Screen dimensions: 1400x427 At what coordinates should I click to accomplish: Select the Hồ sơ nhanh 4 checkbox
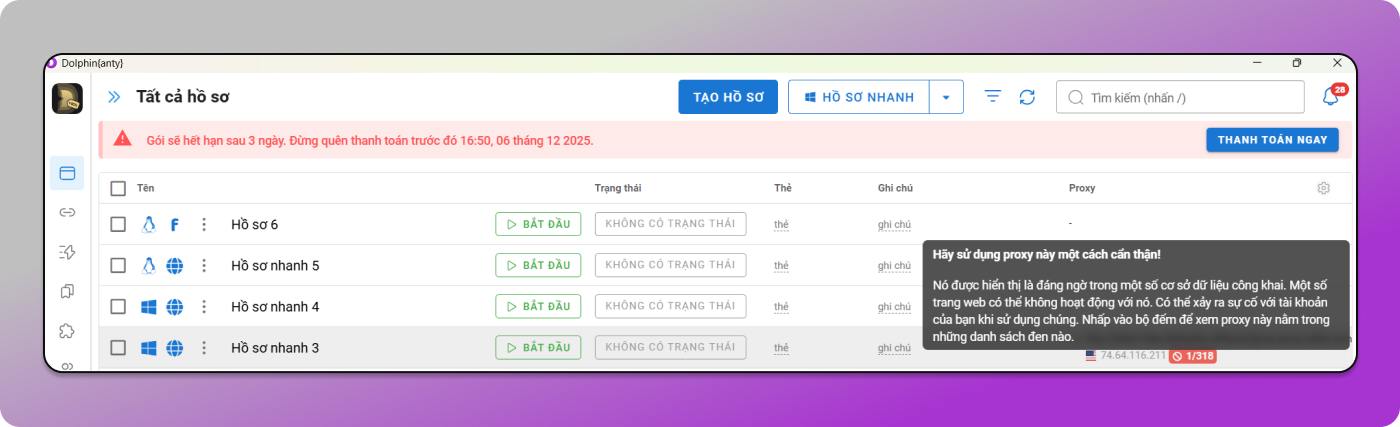pyautogui.click(x=118, y=307)
